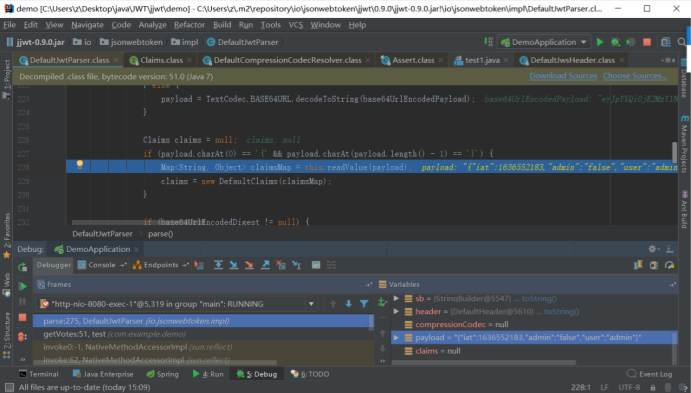691x393 pixels.
Task: Add a new watch in Variables
Action: tap(382, 302)
